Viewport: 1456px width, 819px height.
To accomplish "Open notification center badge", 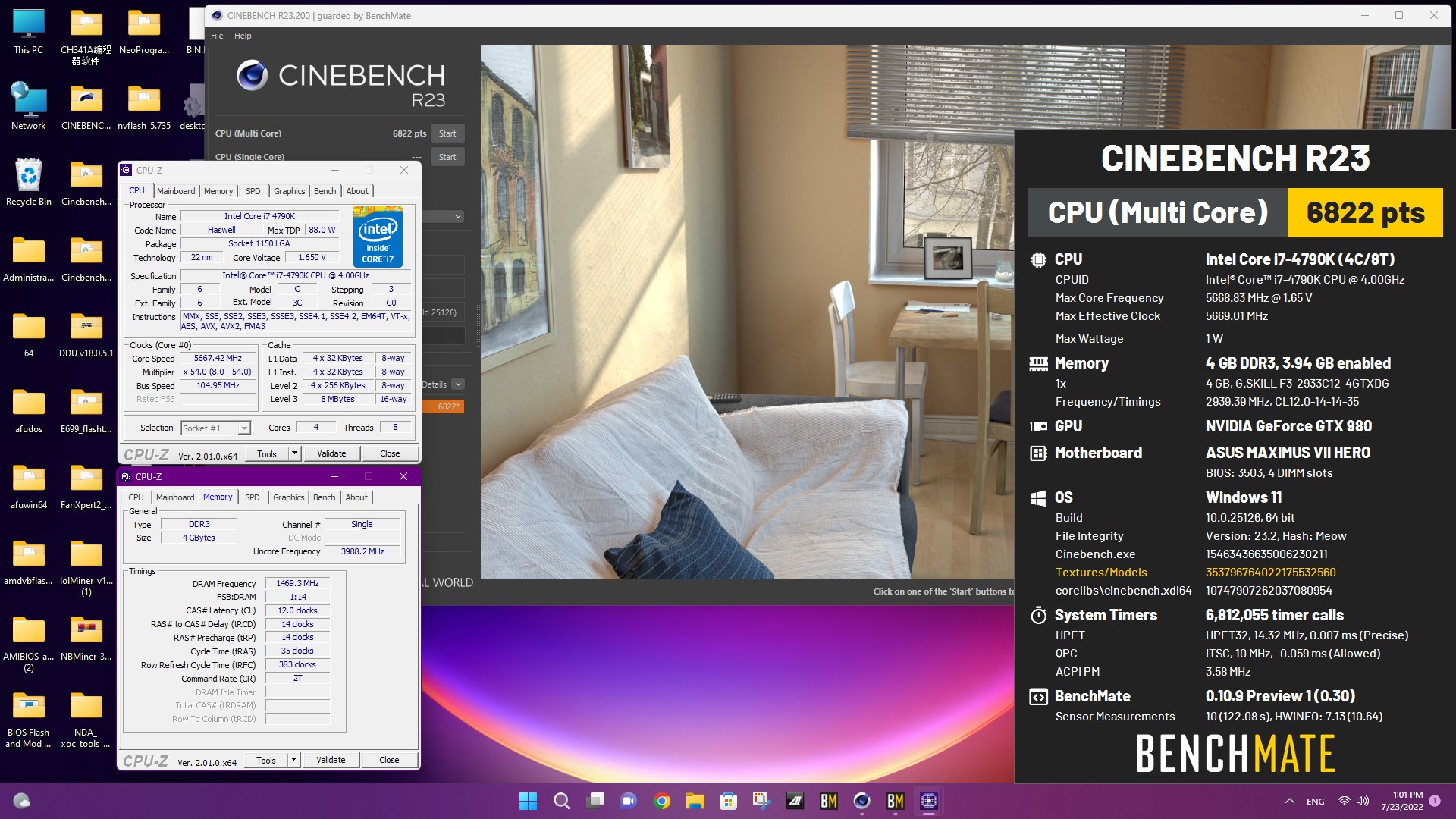I will 1435,801.
